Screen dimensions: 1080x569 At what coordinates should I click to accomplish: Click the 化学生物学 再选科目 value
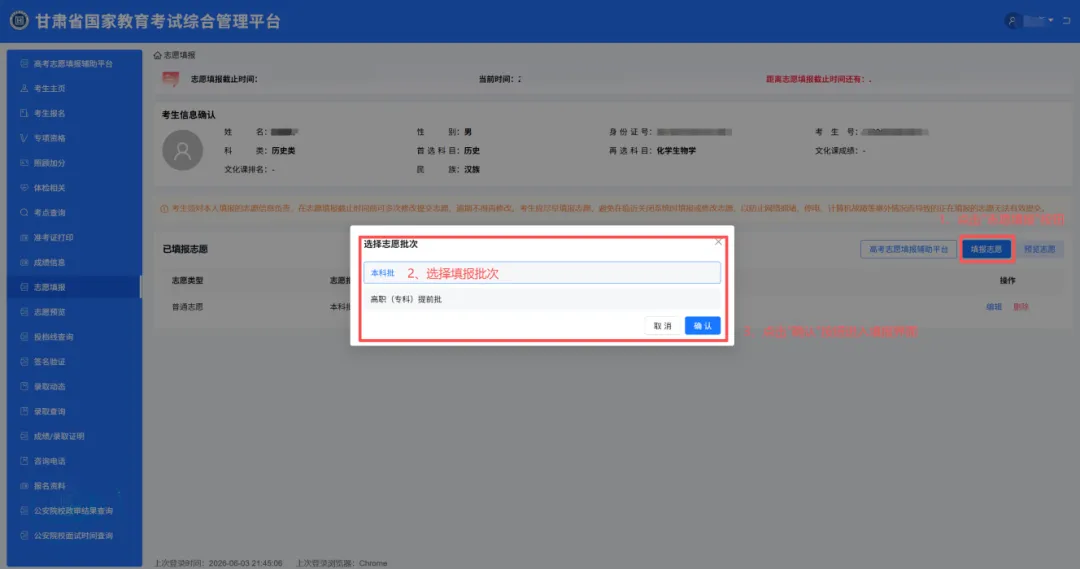[x=676, y=150]
